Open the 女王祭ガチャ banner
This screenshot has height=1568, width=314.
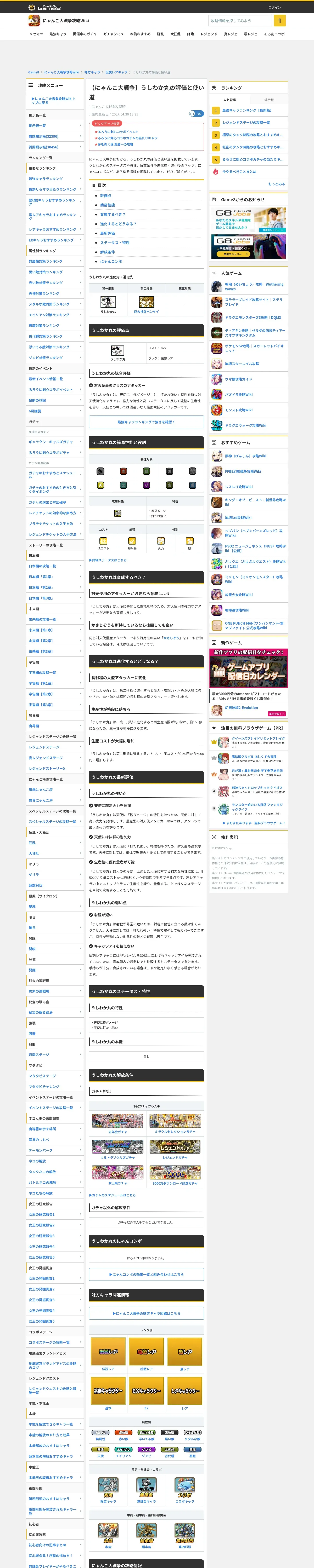118,1172
